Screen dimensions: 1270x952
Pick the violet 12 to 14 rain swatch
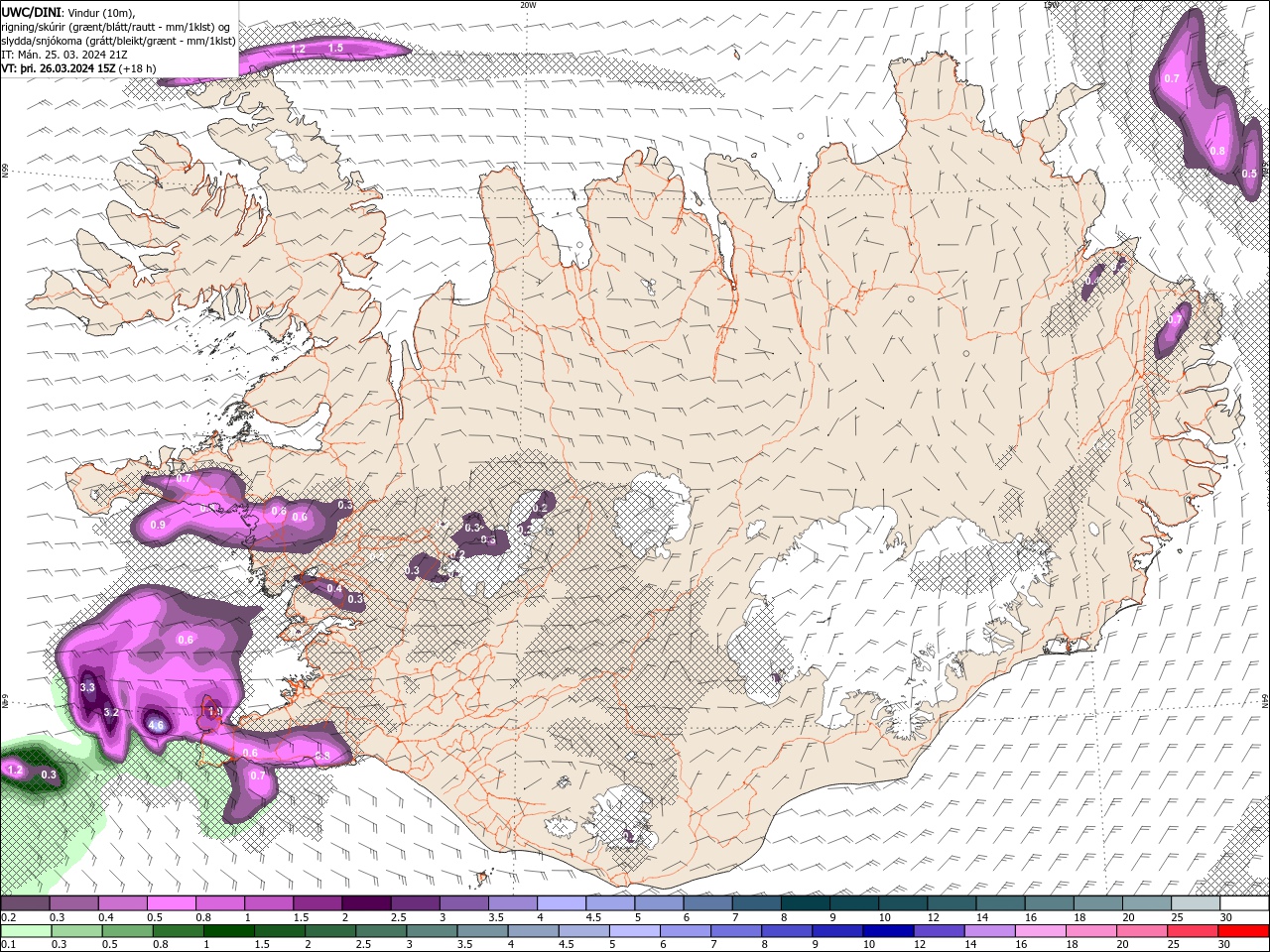pyautogui.click(x=939, y=931)
